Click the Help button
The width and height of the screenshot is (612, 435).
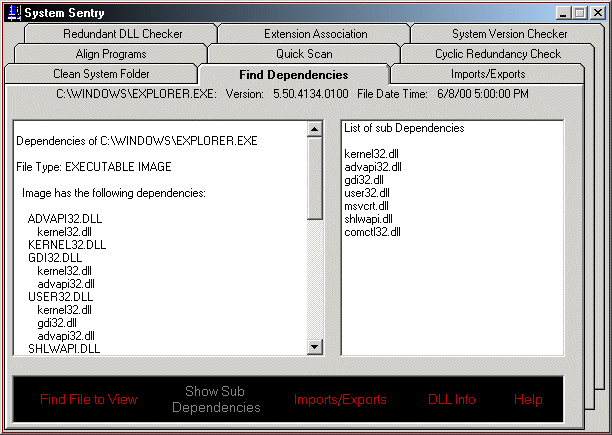click(x=528, y=399)
